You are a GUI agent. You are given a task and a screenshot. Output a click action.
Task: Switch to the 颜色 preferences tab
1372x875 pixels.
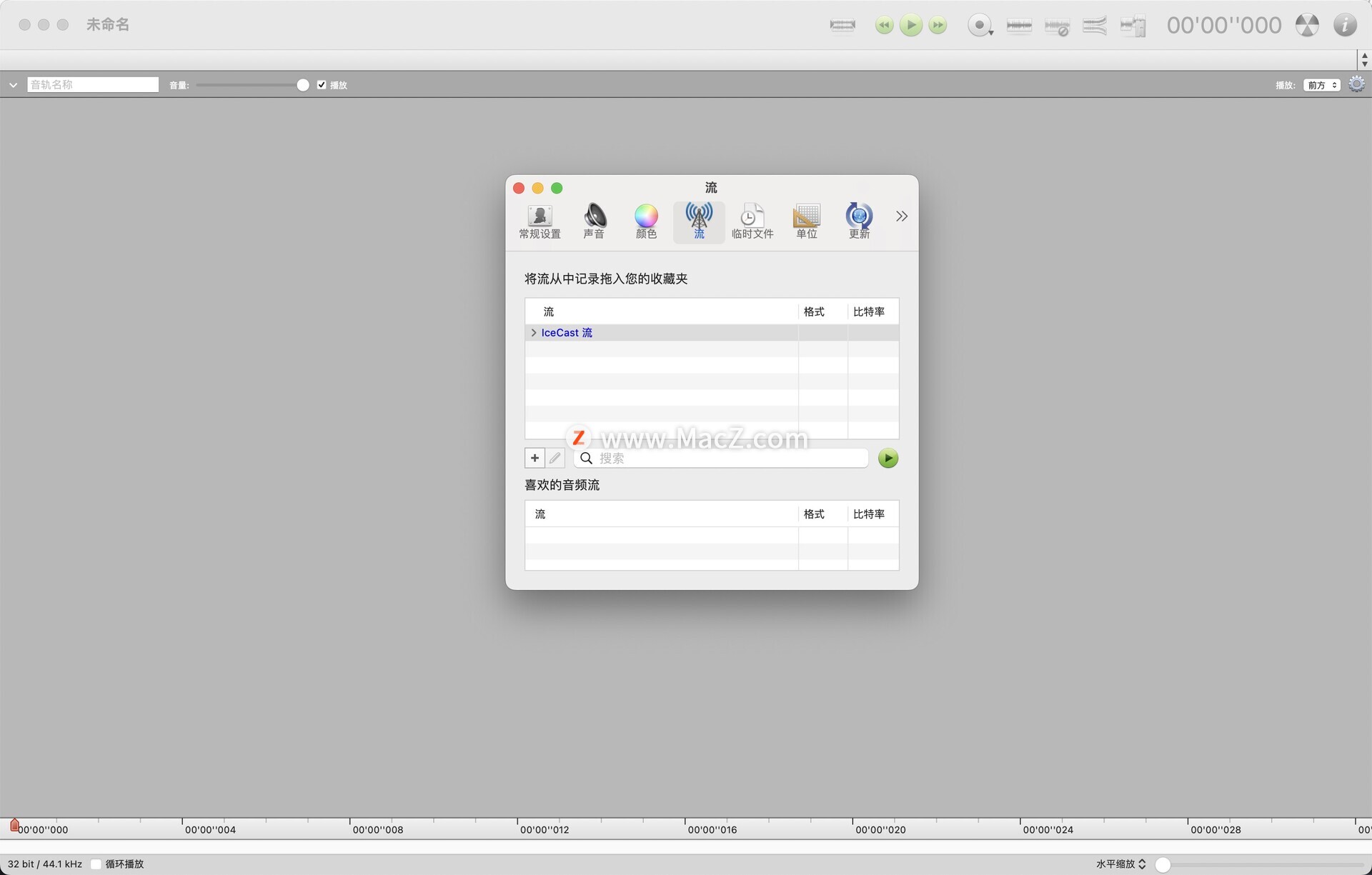(646, 221)
